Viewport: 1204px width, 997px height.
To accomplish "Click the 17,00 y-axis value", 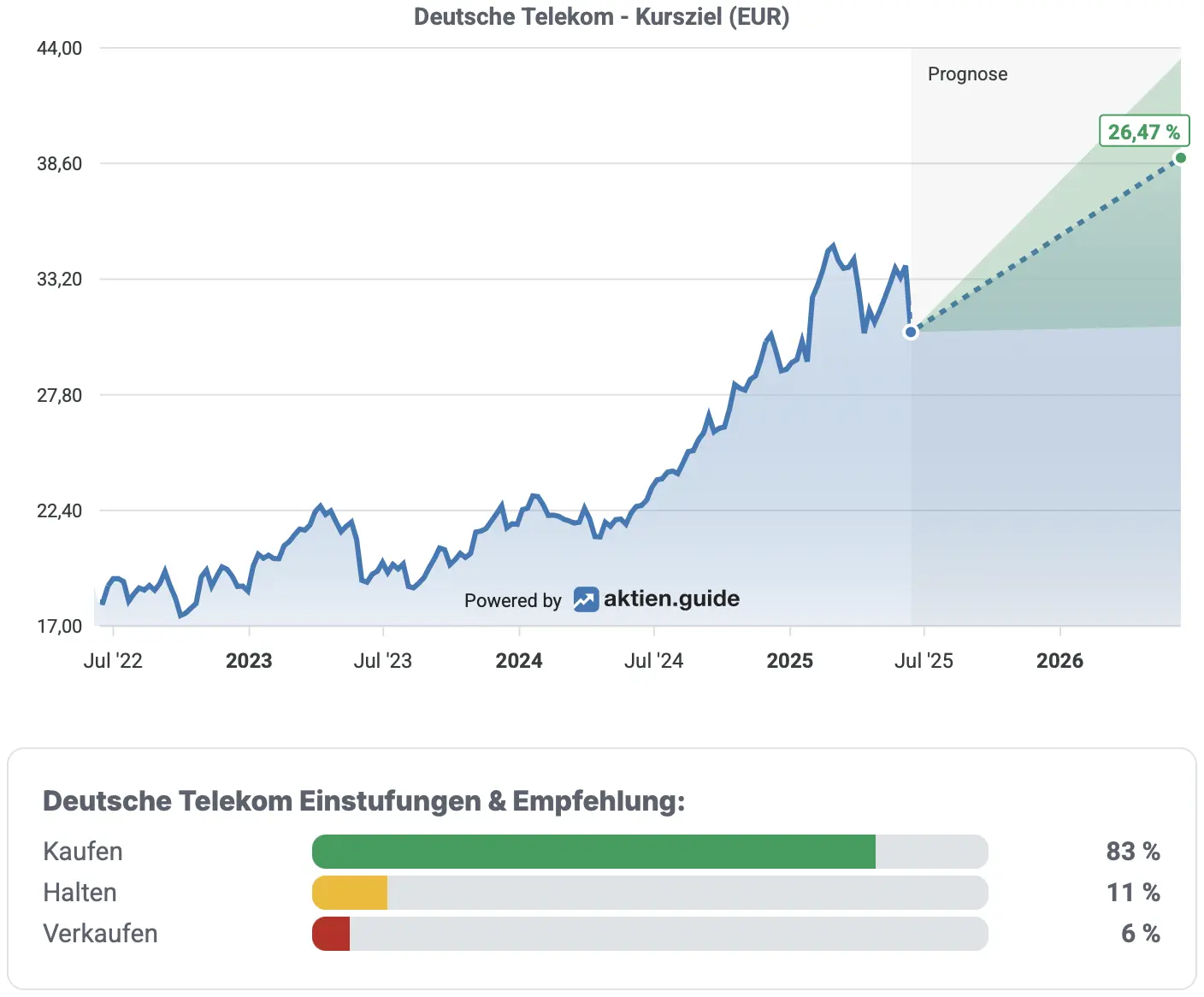I will (59, 626).
